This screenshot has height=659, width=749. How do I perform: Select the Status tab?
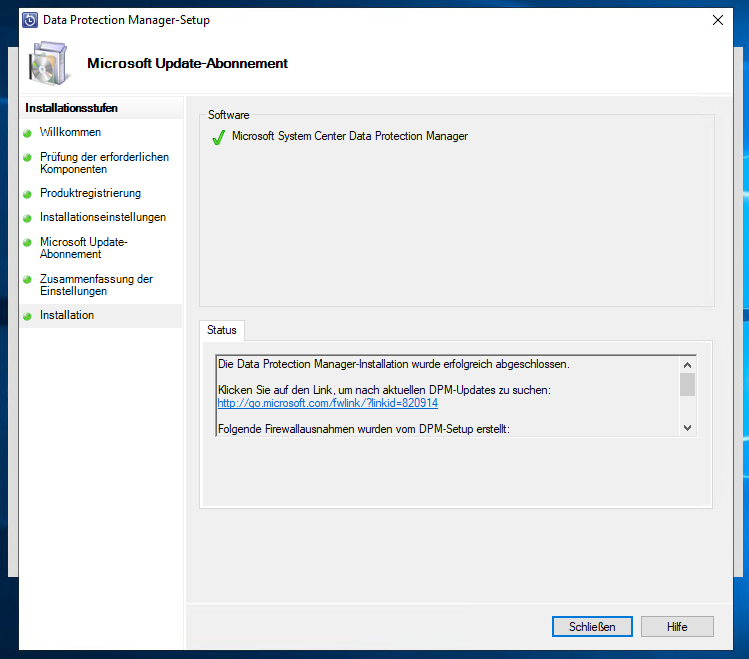pos(222,330)
